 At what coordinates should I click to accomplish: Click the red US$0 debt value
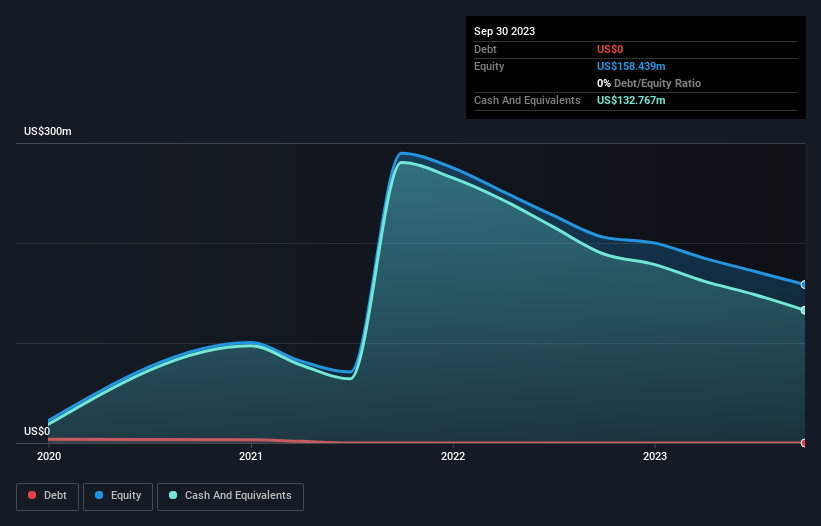(610, 49)
